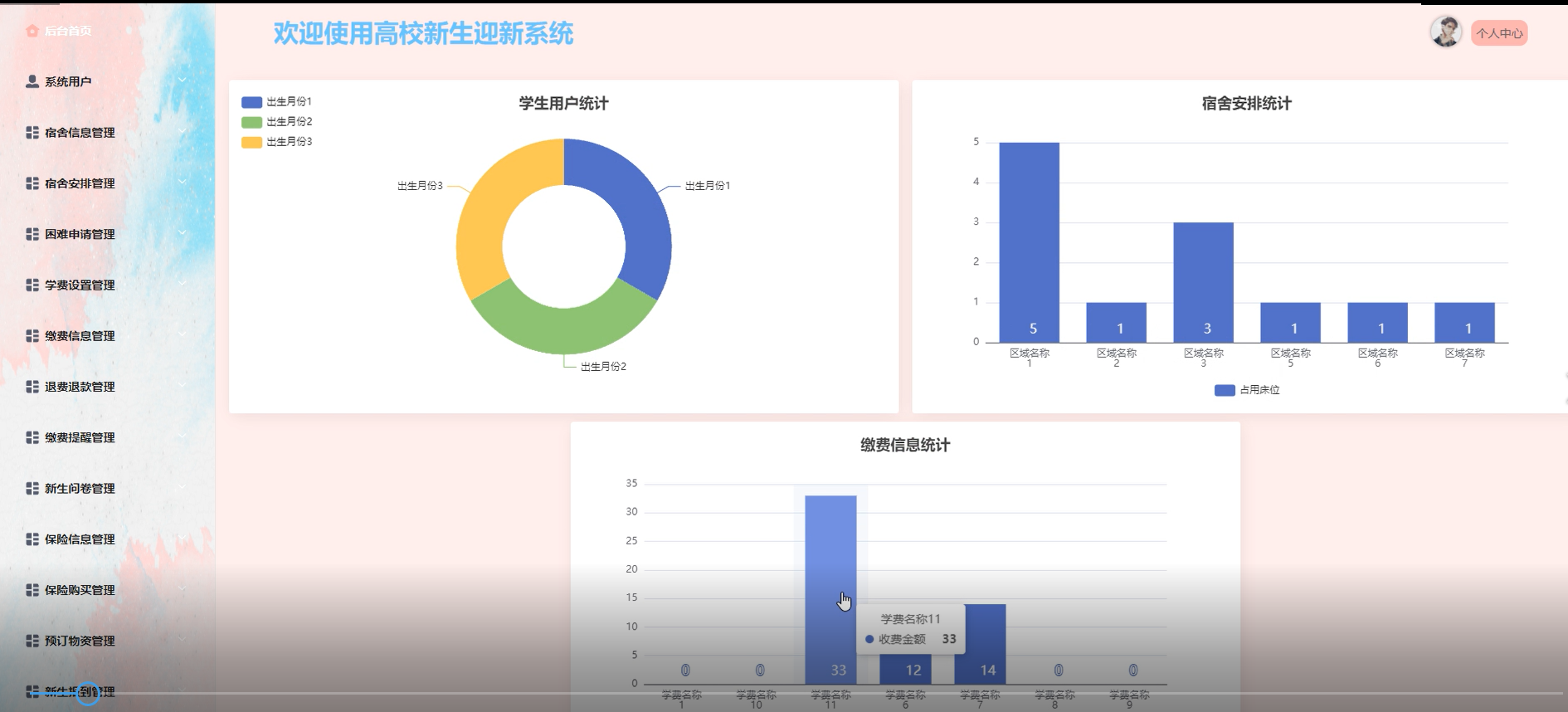
Task: Click the grid icon of 学费设置管理
Action: pos(32,285)
